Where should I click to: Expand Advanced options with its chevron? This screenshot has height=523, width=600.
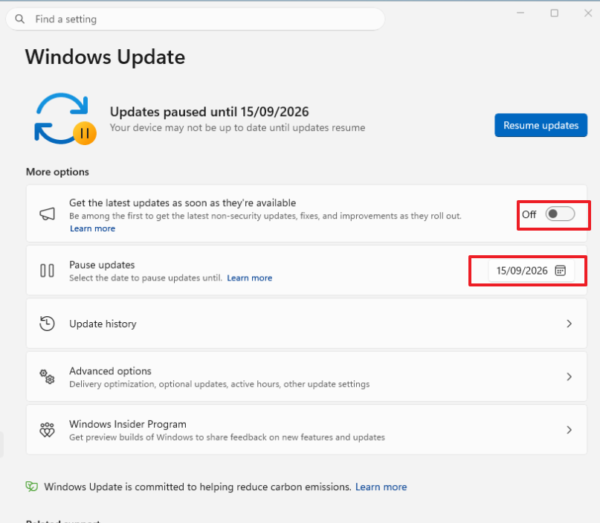[x=569, y=377]
